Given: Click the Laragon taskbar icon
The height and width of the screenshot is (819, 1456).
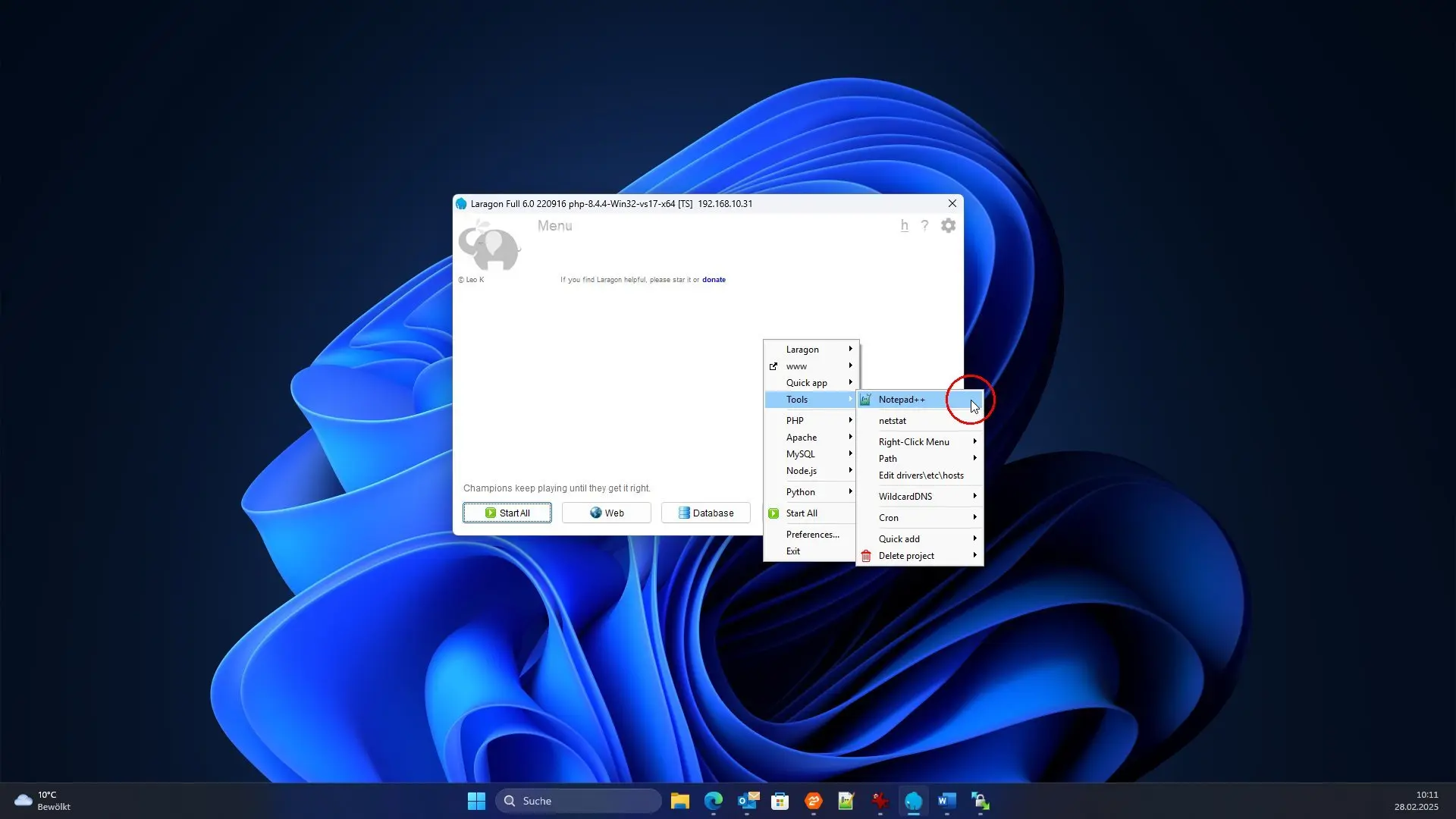Looking at the screenshot, I should tap(914, 801).
